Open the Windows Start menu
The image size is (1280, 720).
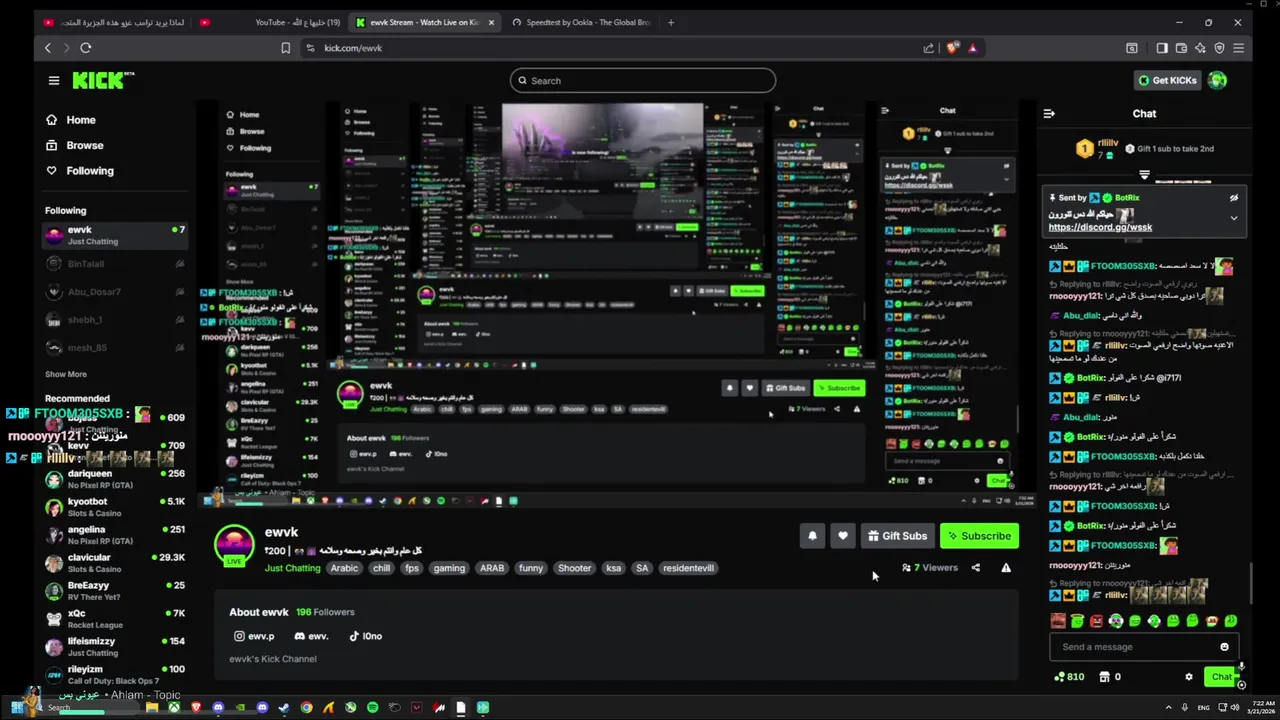[17, 708]
